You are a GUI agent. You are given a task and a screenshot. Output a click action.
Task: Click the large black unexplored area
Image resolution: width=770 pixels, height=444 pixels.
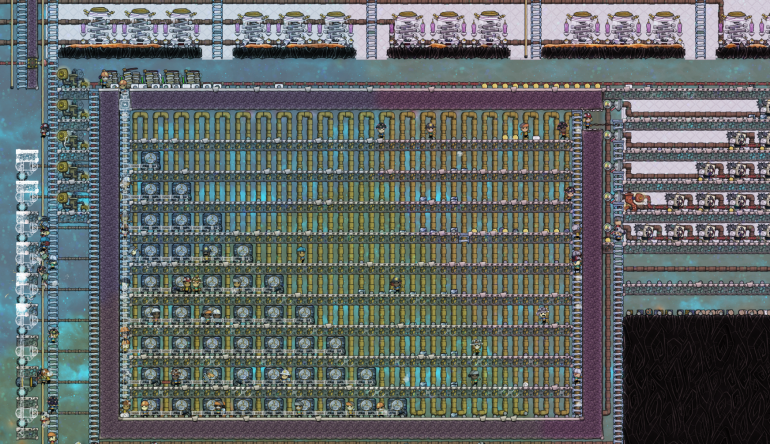[696, 379]
